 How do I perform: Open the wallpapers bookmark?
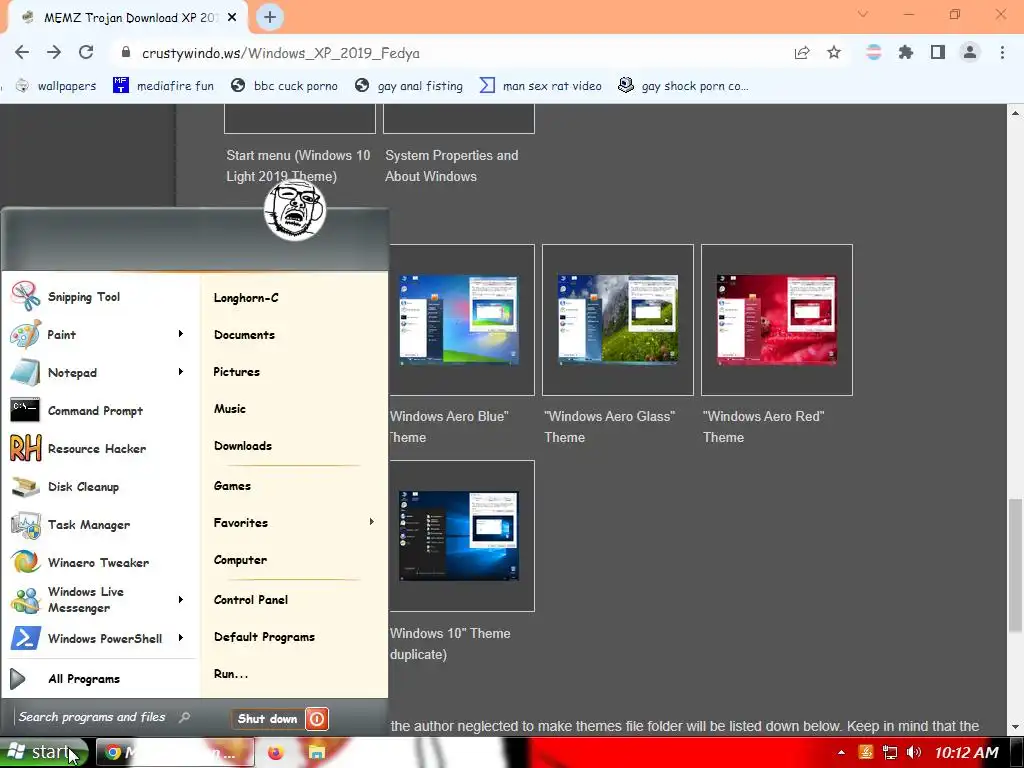[x=56, y=86]
